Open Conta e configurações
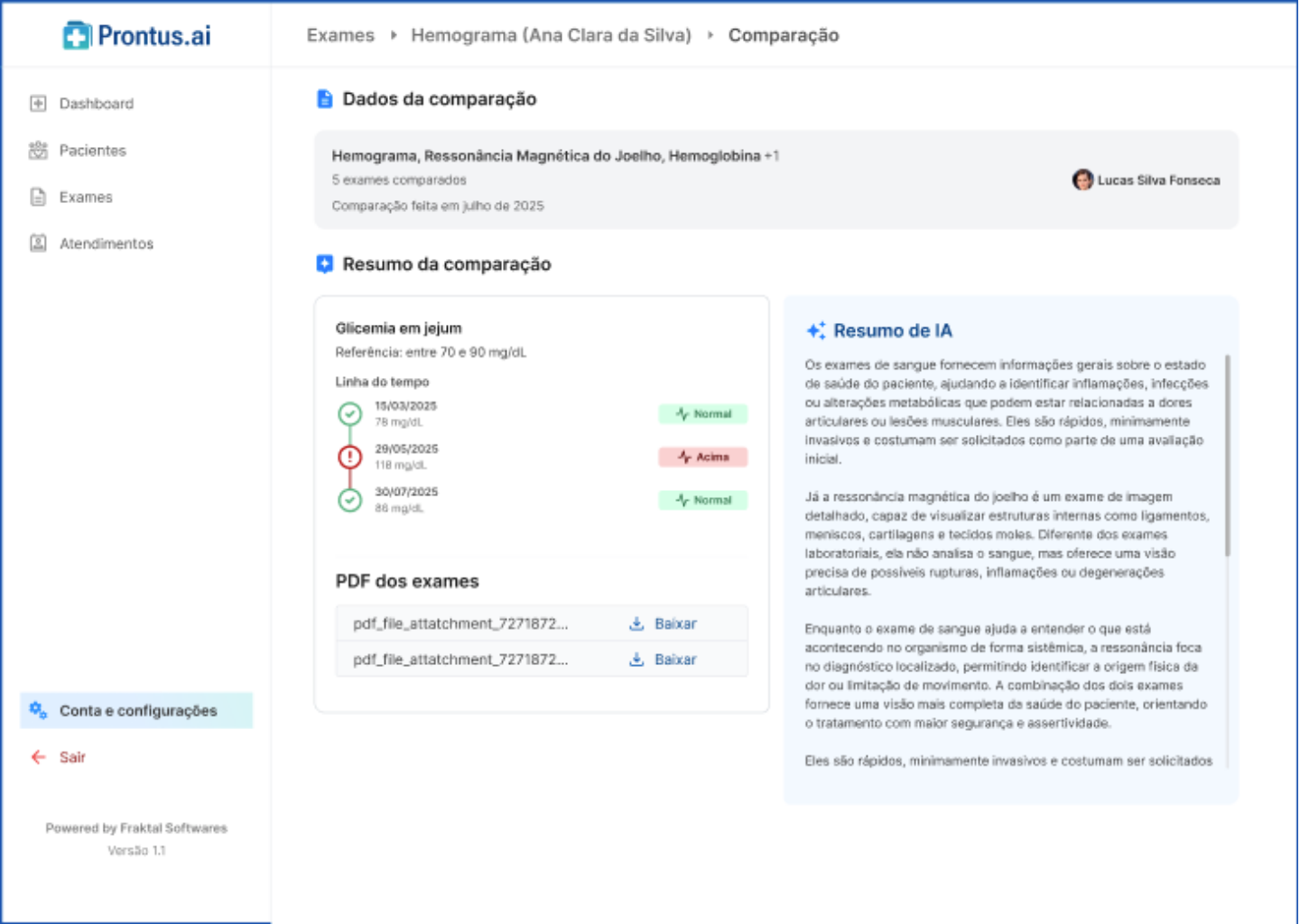Image resolution: width=1300 pixels, height=924 pixels. 136,710
